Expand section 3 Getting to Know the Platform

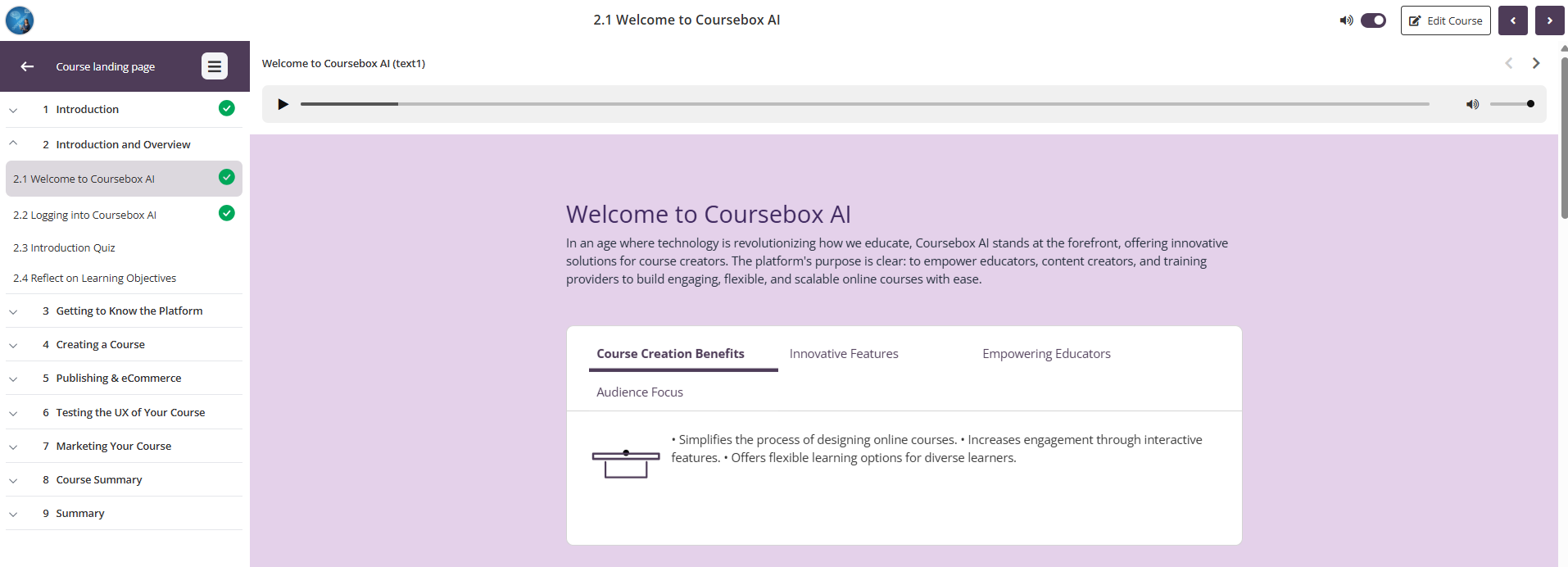(13, 311)
